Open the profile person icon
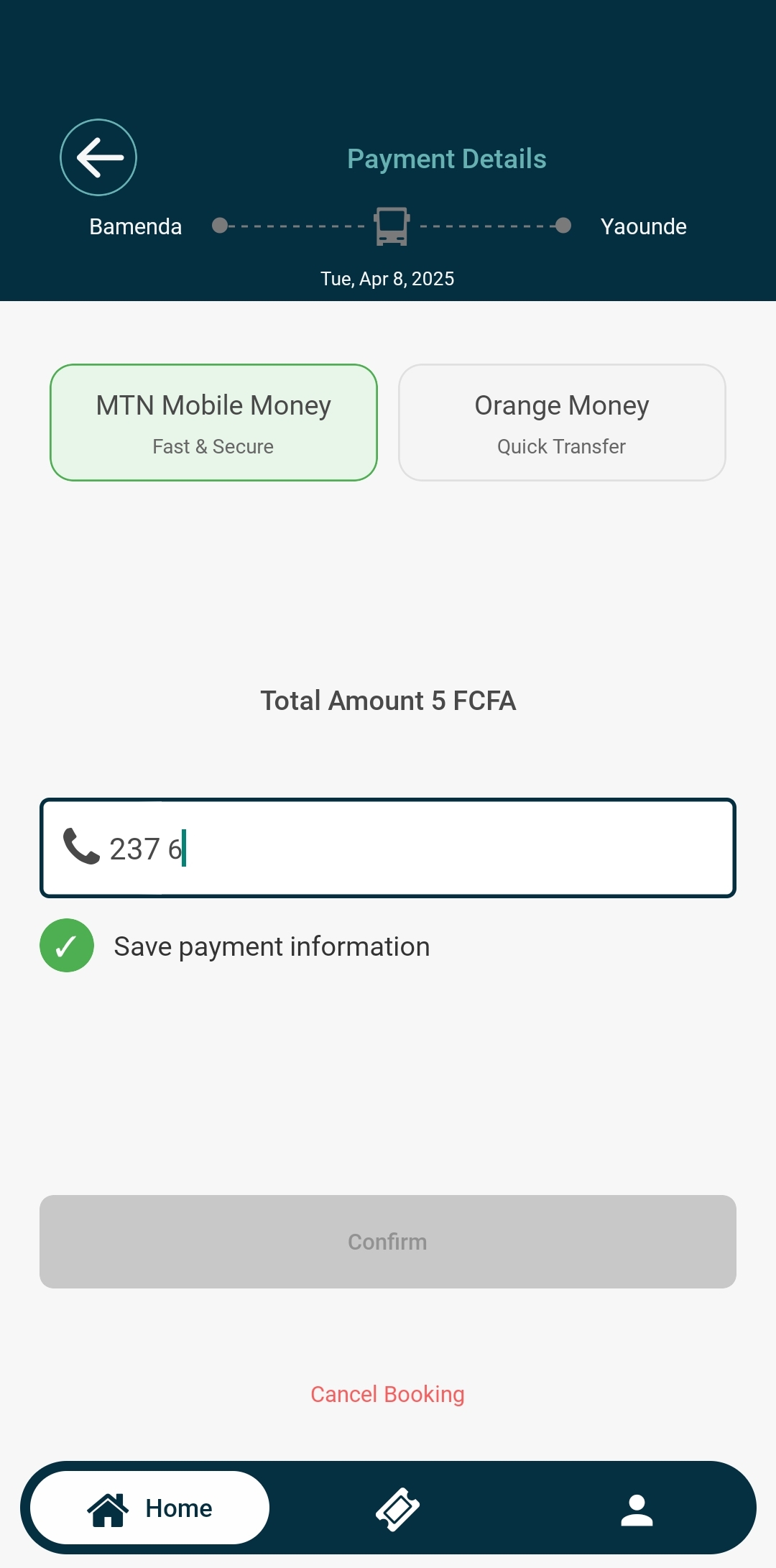Screen dimensions: 776x1568 (x=637, y=1509)
